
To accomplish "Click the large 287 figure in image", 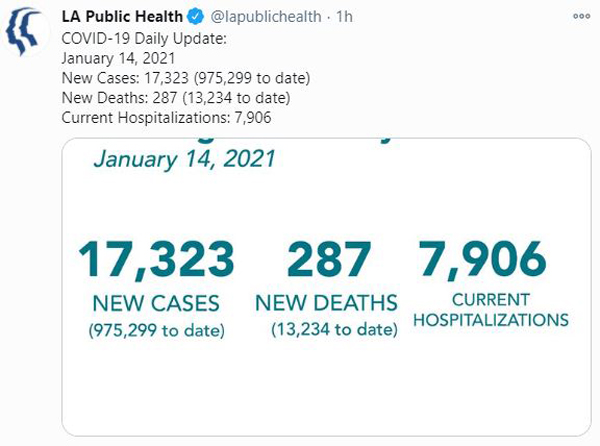I will (329, 259).
